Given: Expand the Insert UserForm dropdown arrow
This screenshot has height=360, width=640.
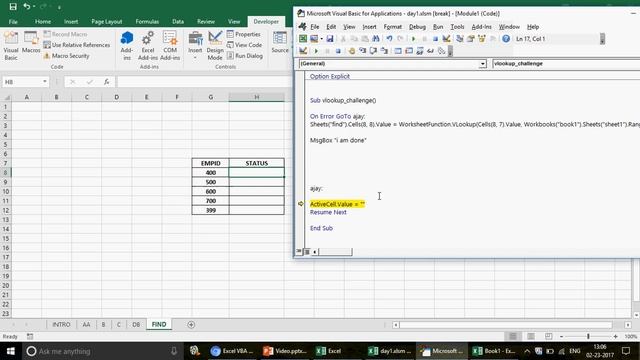Looking at the screenshot, I should [x=322, y=39].
